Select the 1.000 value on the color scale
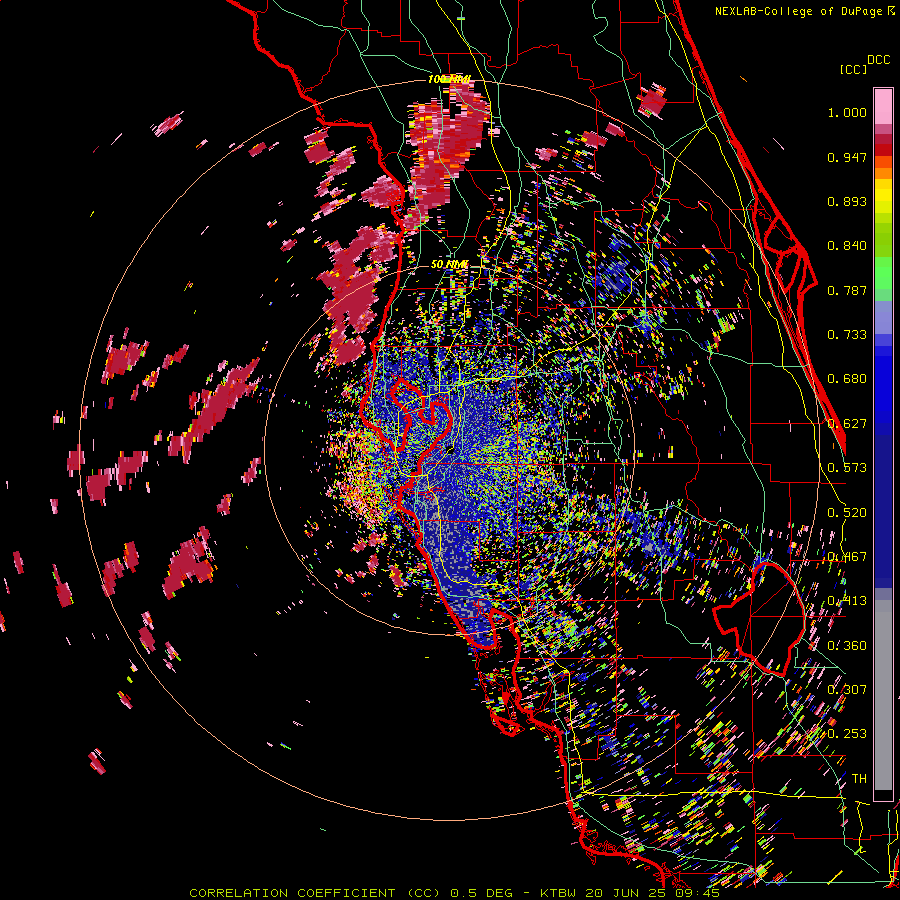The width and height of the screenshot is (900, 900). click(847, 112)
